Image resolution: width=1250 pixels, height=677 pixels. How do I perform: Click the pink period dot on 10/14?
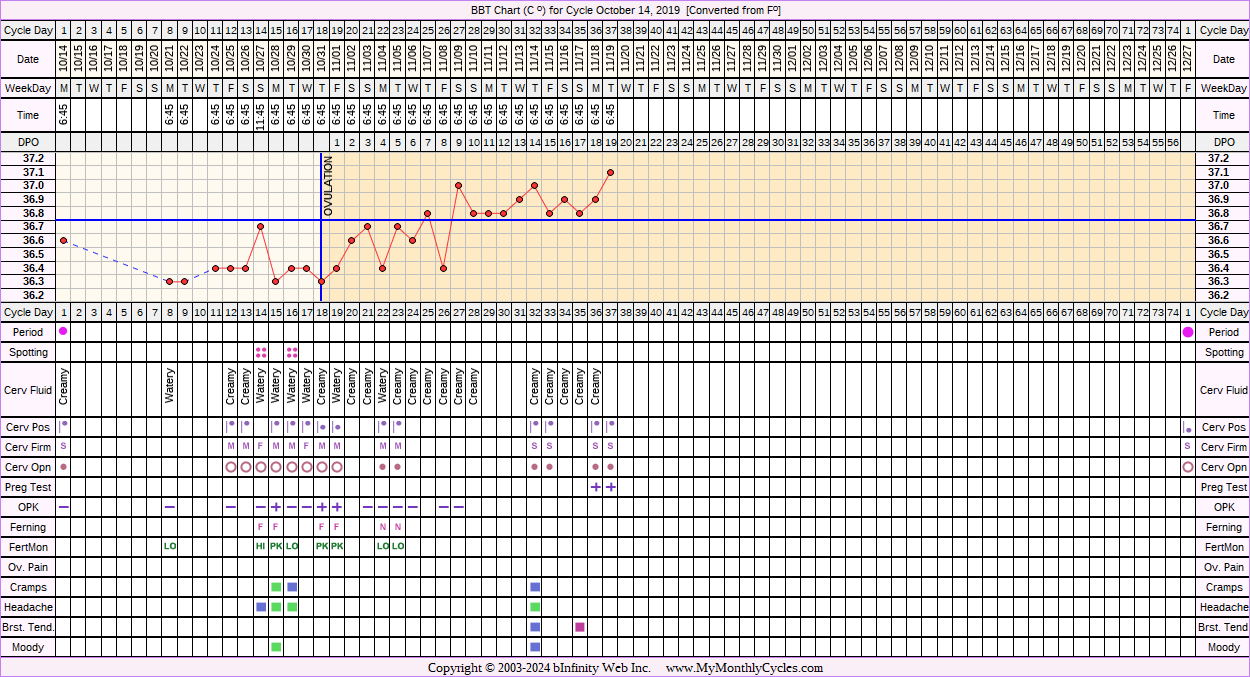(64, 331)
